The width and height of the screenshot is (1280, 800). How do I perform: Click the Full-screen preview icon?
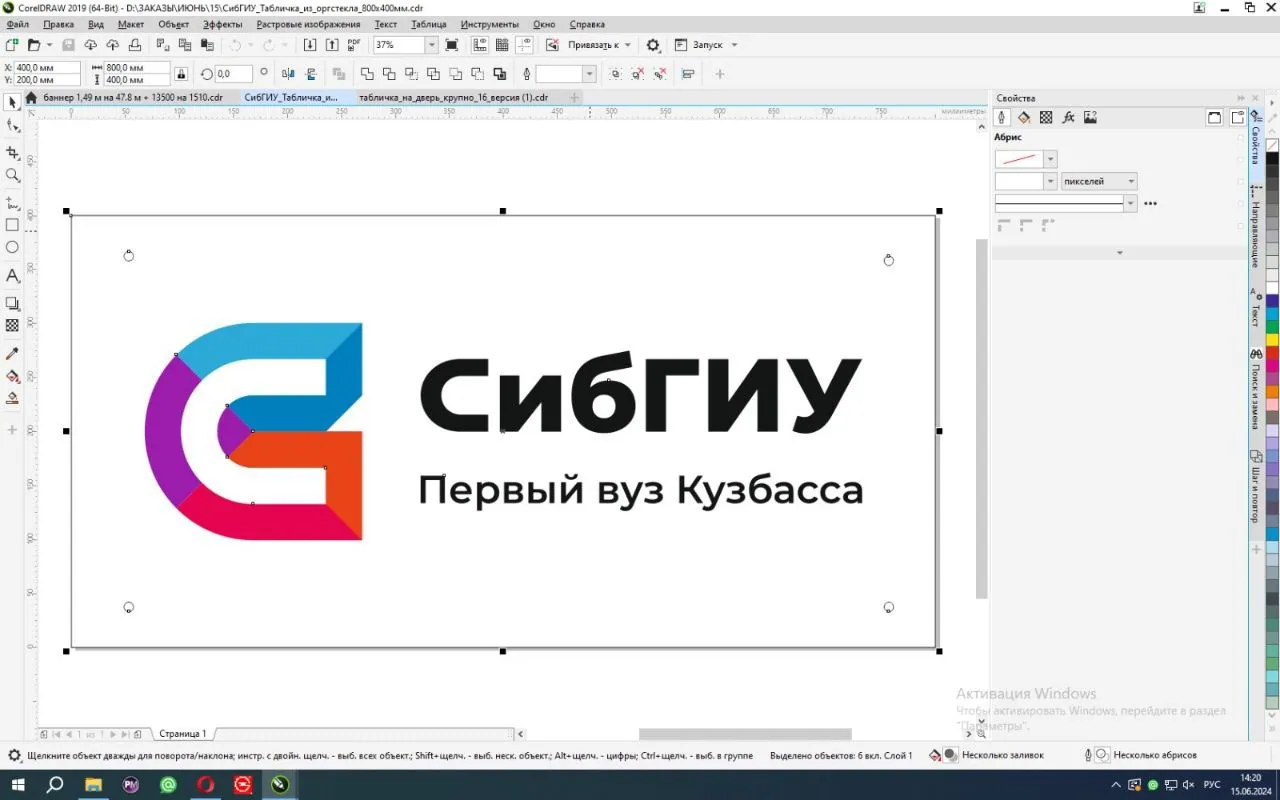point(452,45)
